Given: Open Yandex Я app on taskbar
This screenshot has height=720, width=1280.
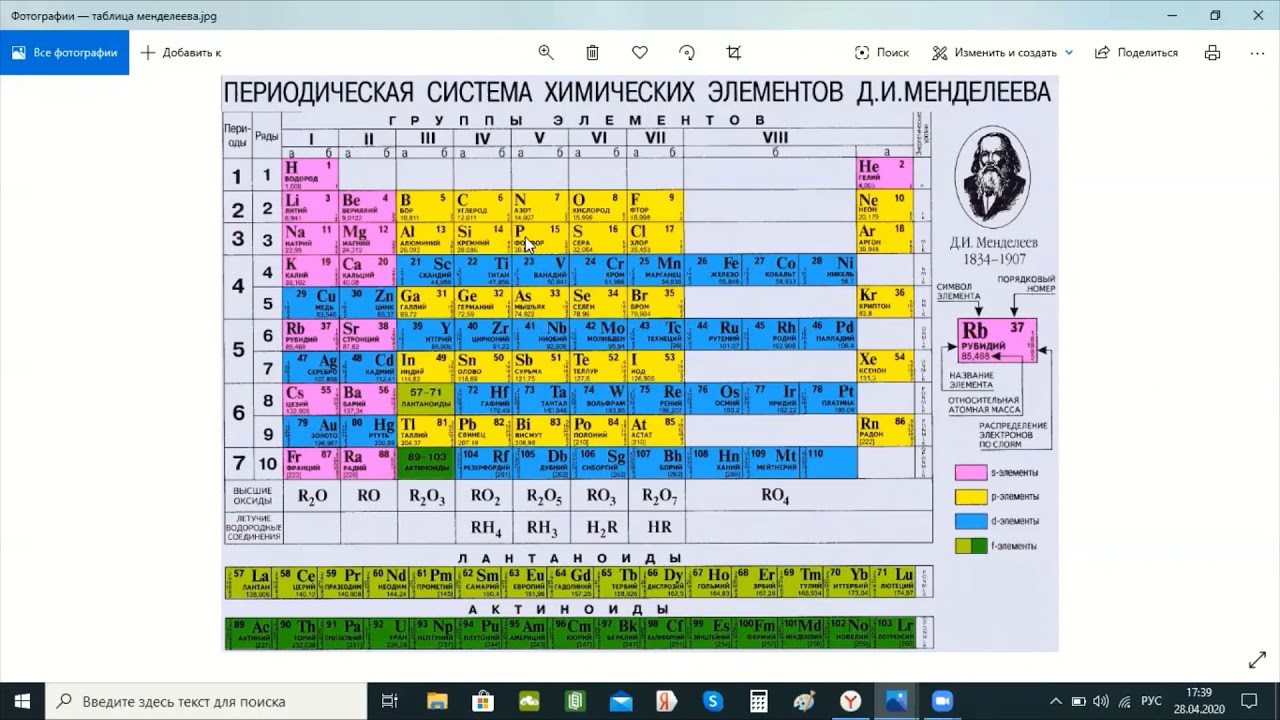Looking at the screenshot, I should 667,701.
